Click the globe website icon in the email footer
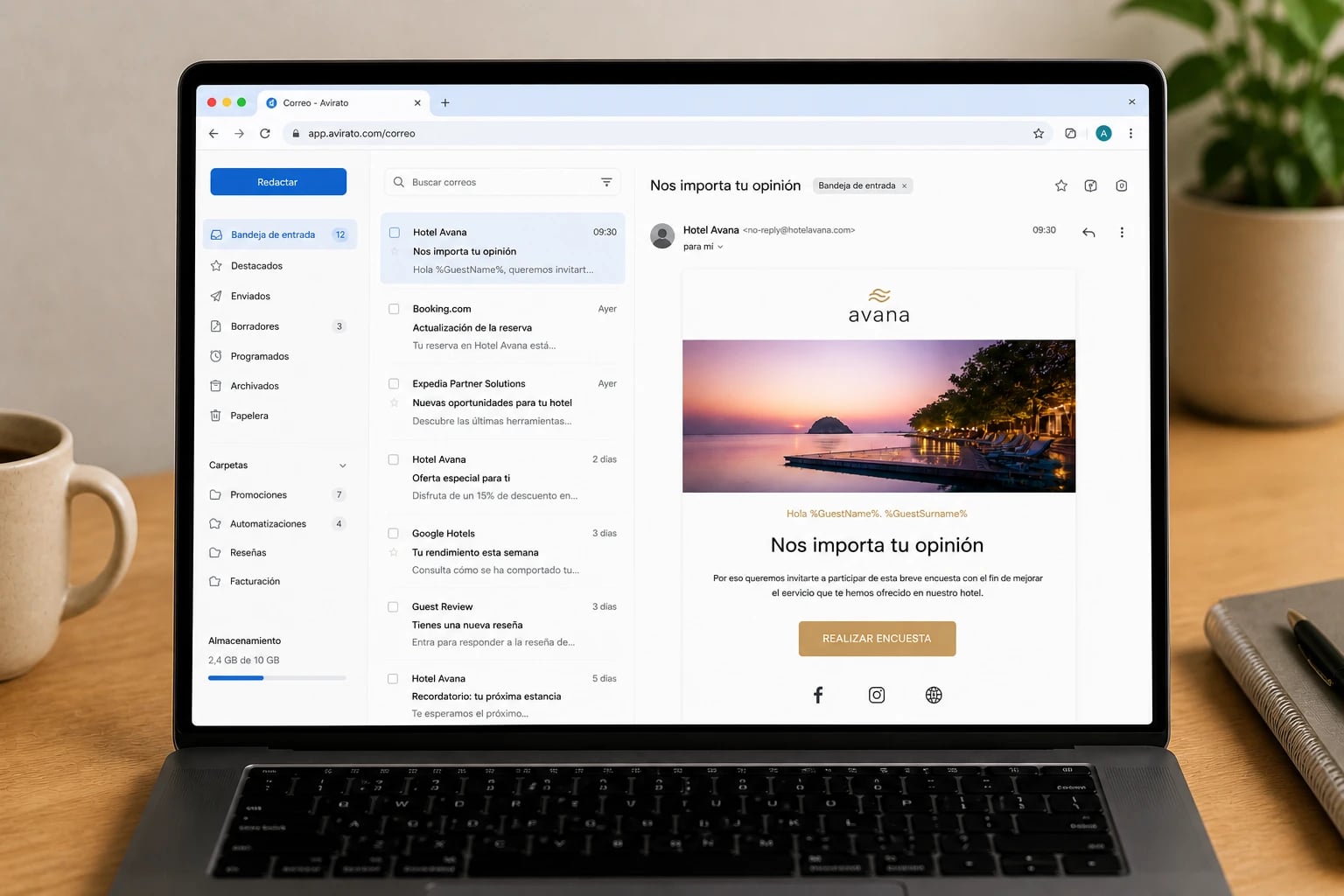The width and height of the screenshot is (1344, 896). coord(934,695)
